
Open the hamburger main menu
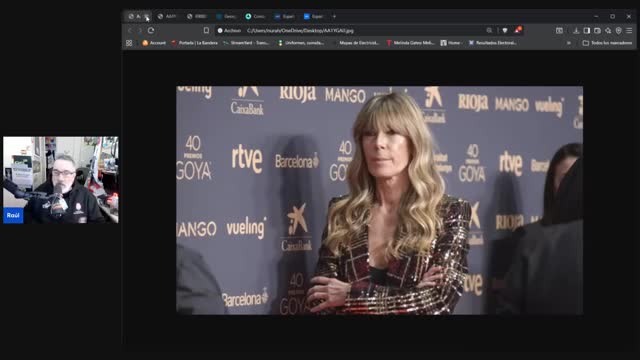click(629, 30)
